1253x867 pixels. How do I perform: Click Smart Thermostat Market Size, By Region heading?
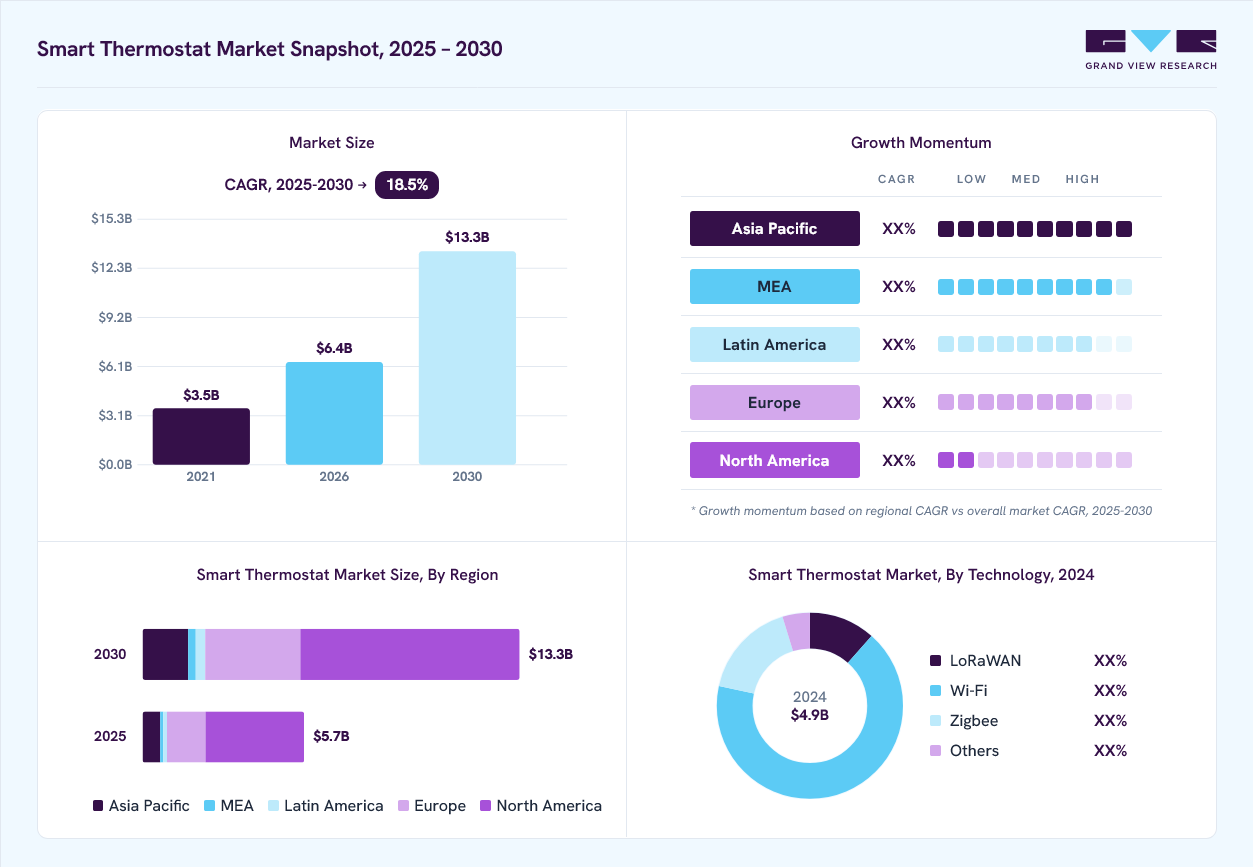point(347,575)
